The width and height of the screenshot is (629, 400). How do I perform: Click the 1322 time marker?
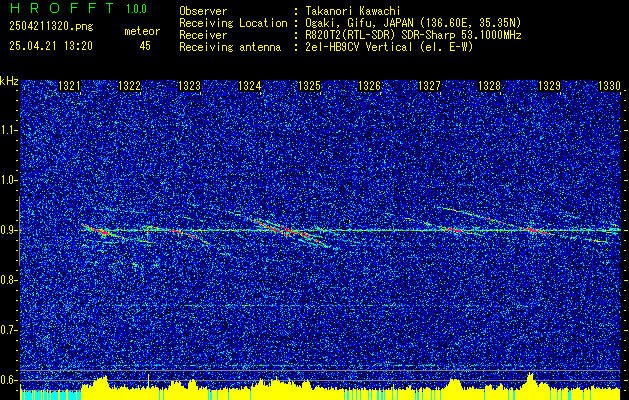pyautogui.click(x=129, y=85)
